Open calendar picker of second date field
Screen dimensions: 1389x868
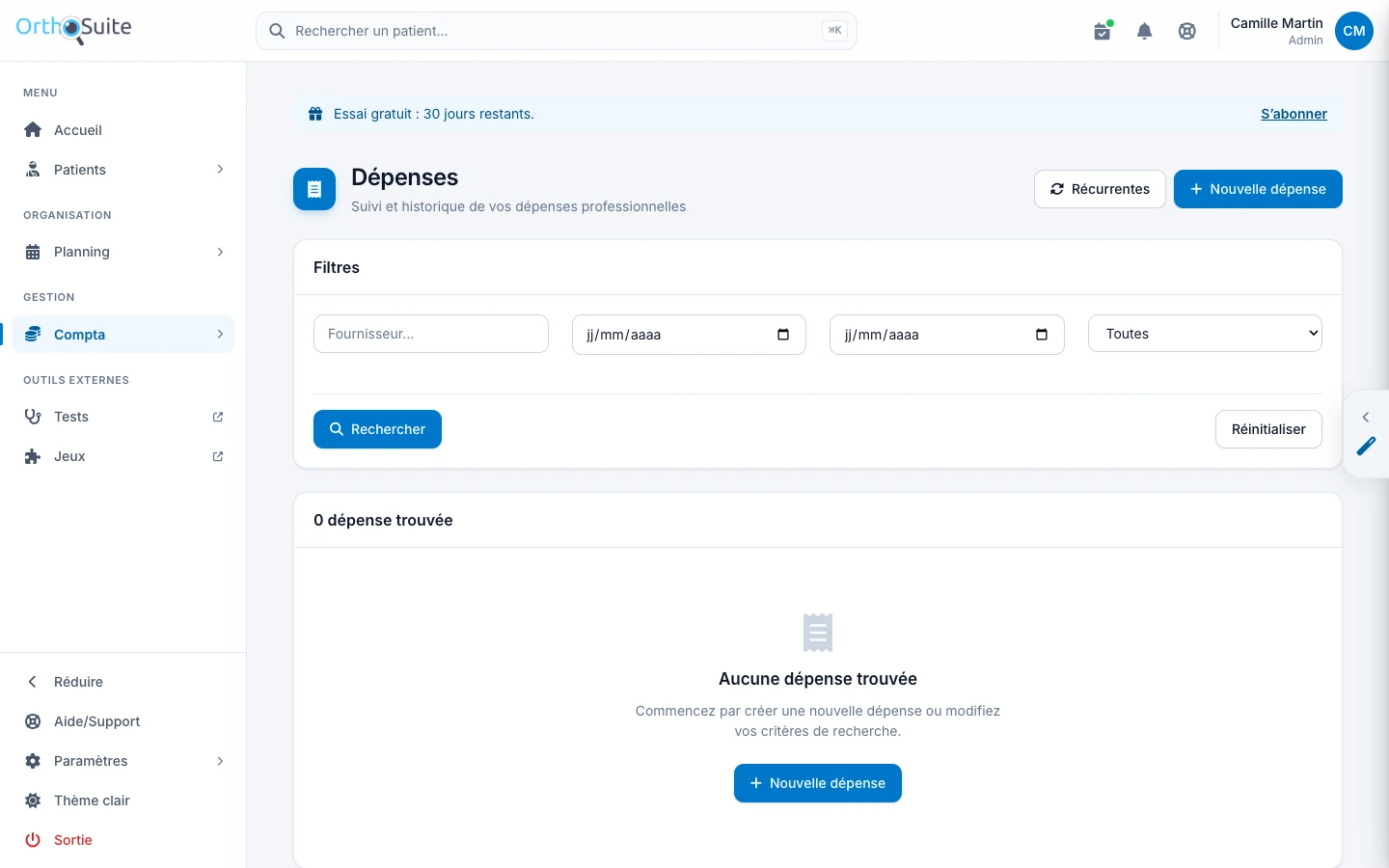pos(1042,335)
